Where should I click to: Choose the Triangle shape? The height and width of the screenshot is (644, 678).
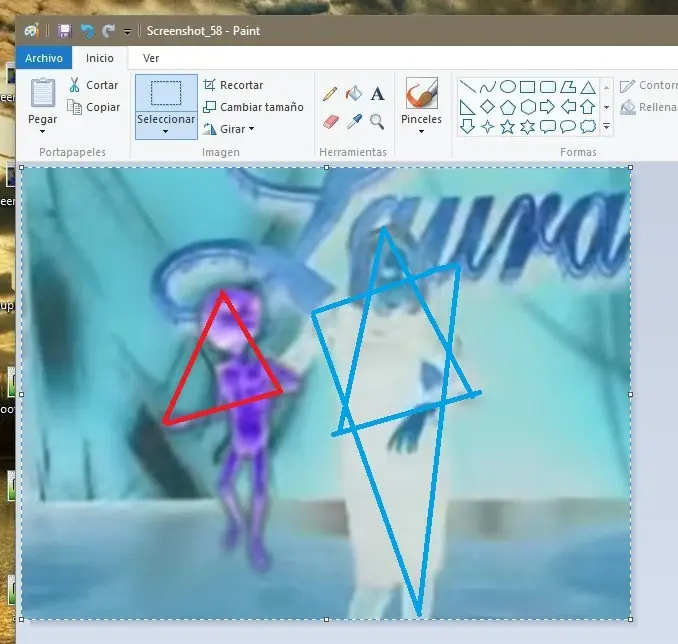588,87
